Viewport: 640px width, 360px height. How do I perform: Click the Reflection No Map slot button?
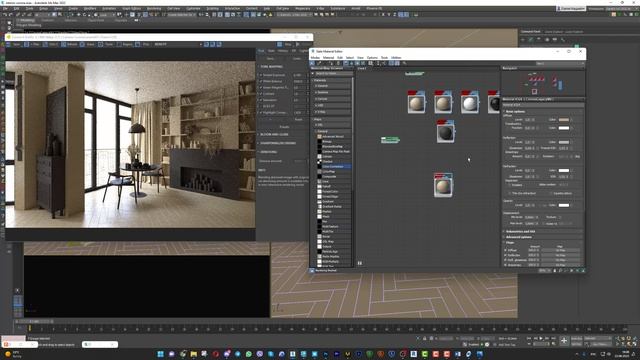click(560, 255)
